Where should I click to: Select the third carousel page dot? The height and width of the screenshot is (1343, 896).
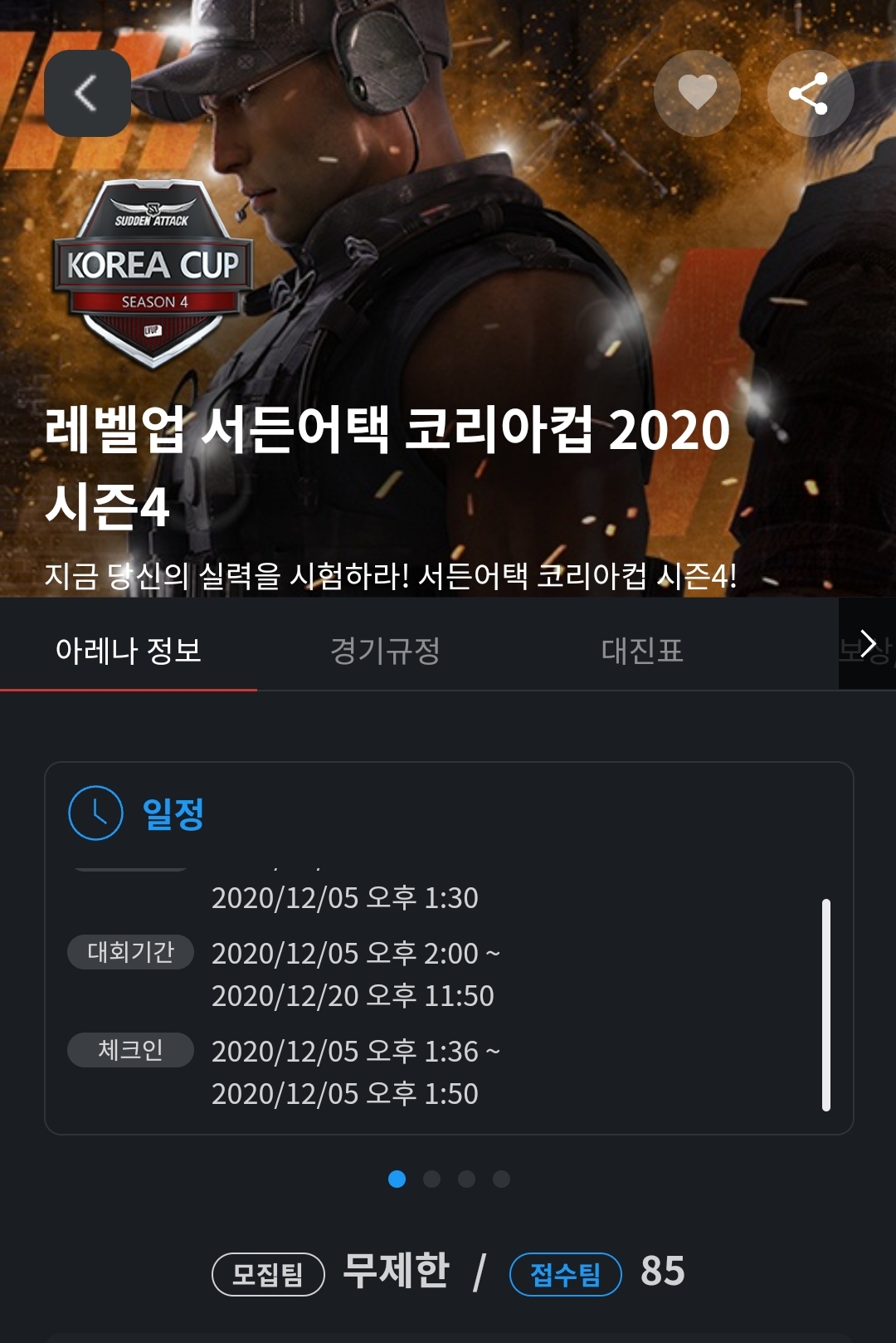point(467,1179)
